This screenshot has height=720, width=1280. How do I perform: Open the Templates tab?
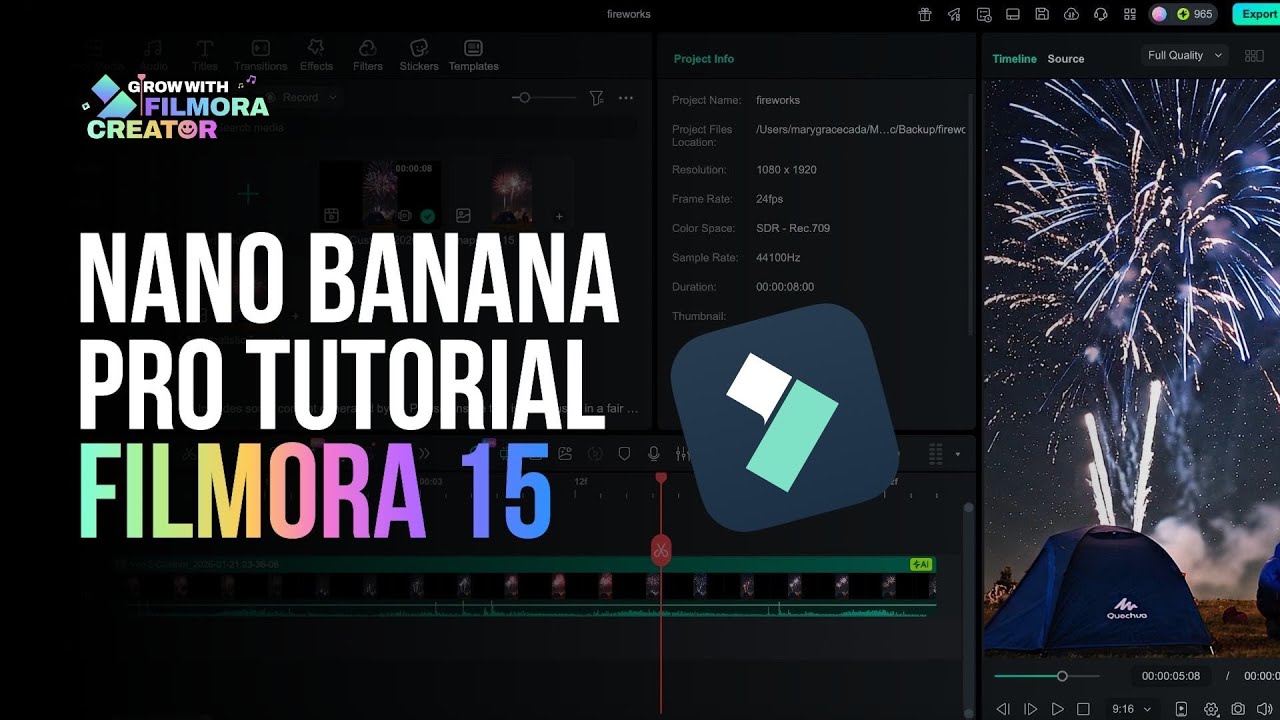pos(473,56)
